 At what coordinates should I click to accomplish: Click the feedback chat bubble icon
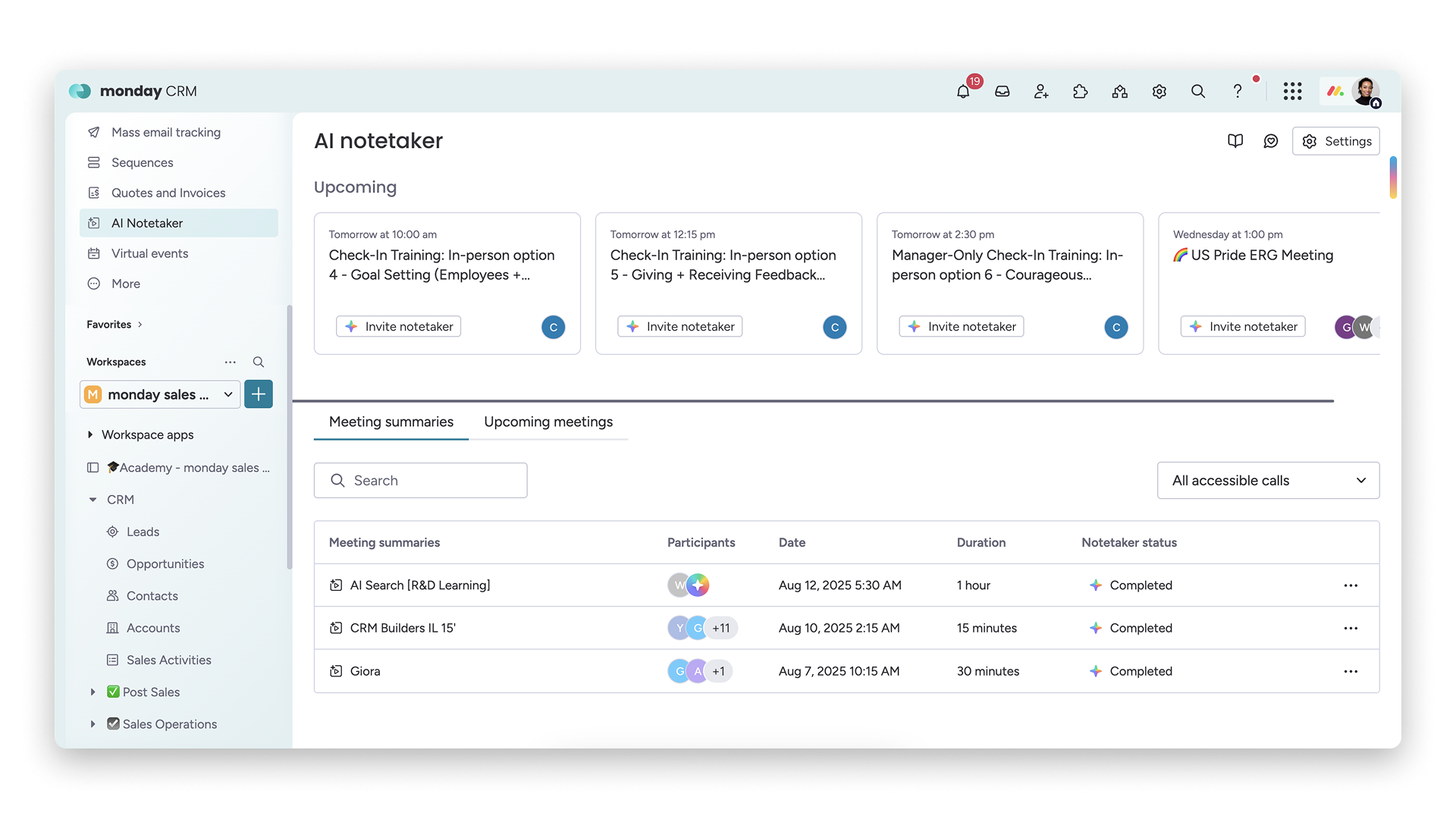click(1271, 141)
